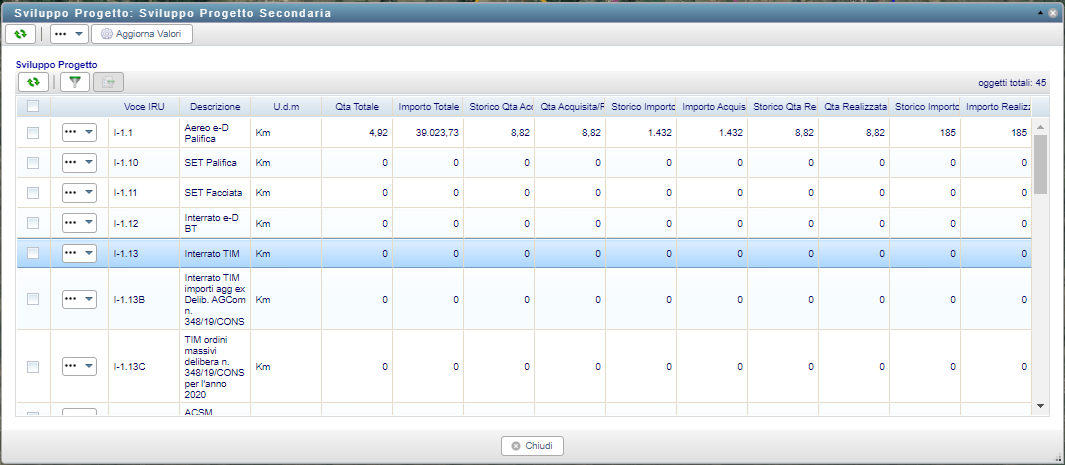Click the vertical scrollbar thumb of the table
Image resolution: width=1065 pixels, height=465 pixels.
coord(1040,164)
